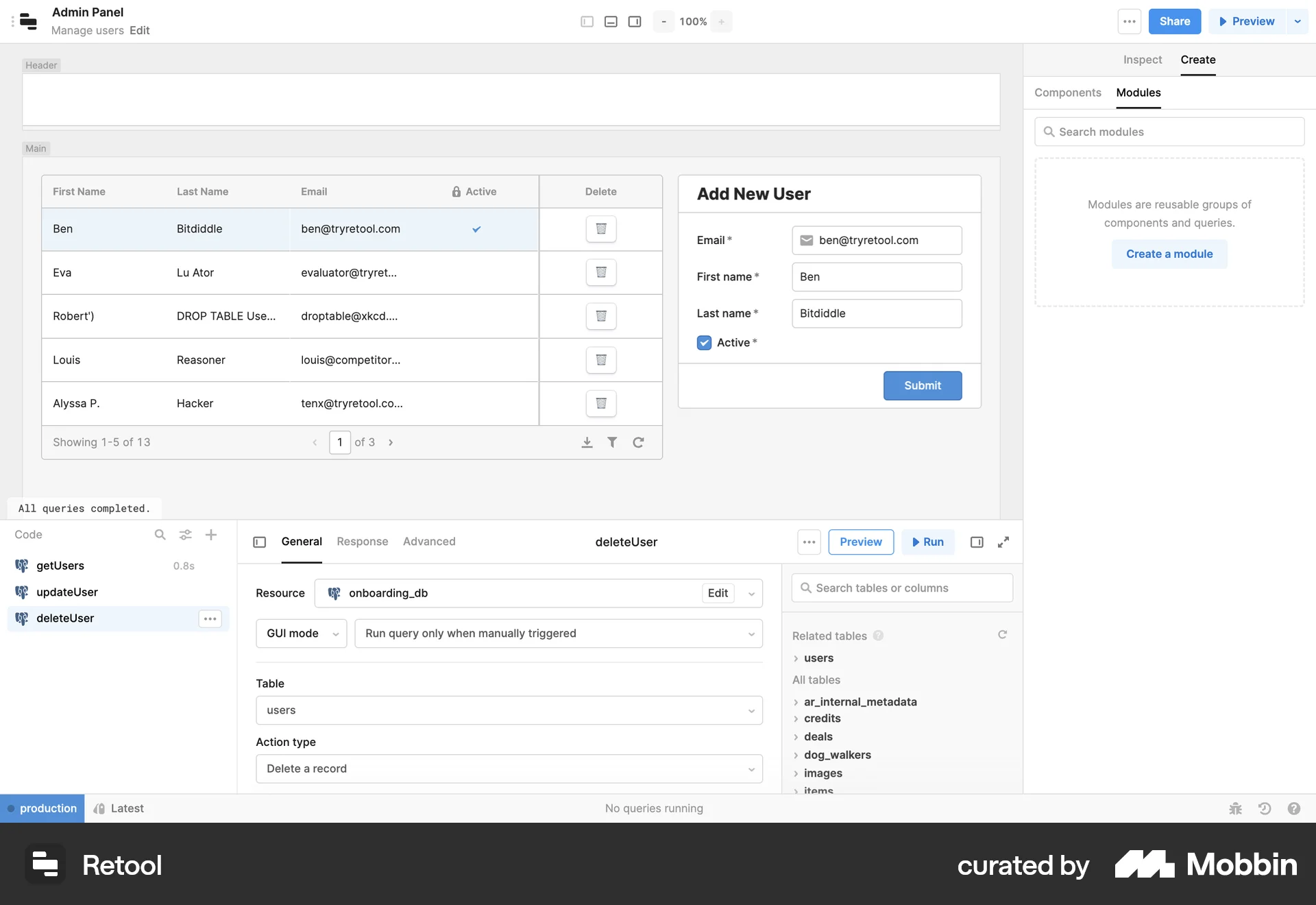Image resolution: width=1316 pixels, height=905 pixels.
Task: Add a new query with the plus icon
Action: pyautogui.click(x=210, y=535)
